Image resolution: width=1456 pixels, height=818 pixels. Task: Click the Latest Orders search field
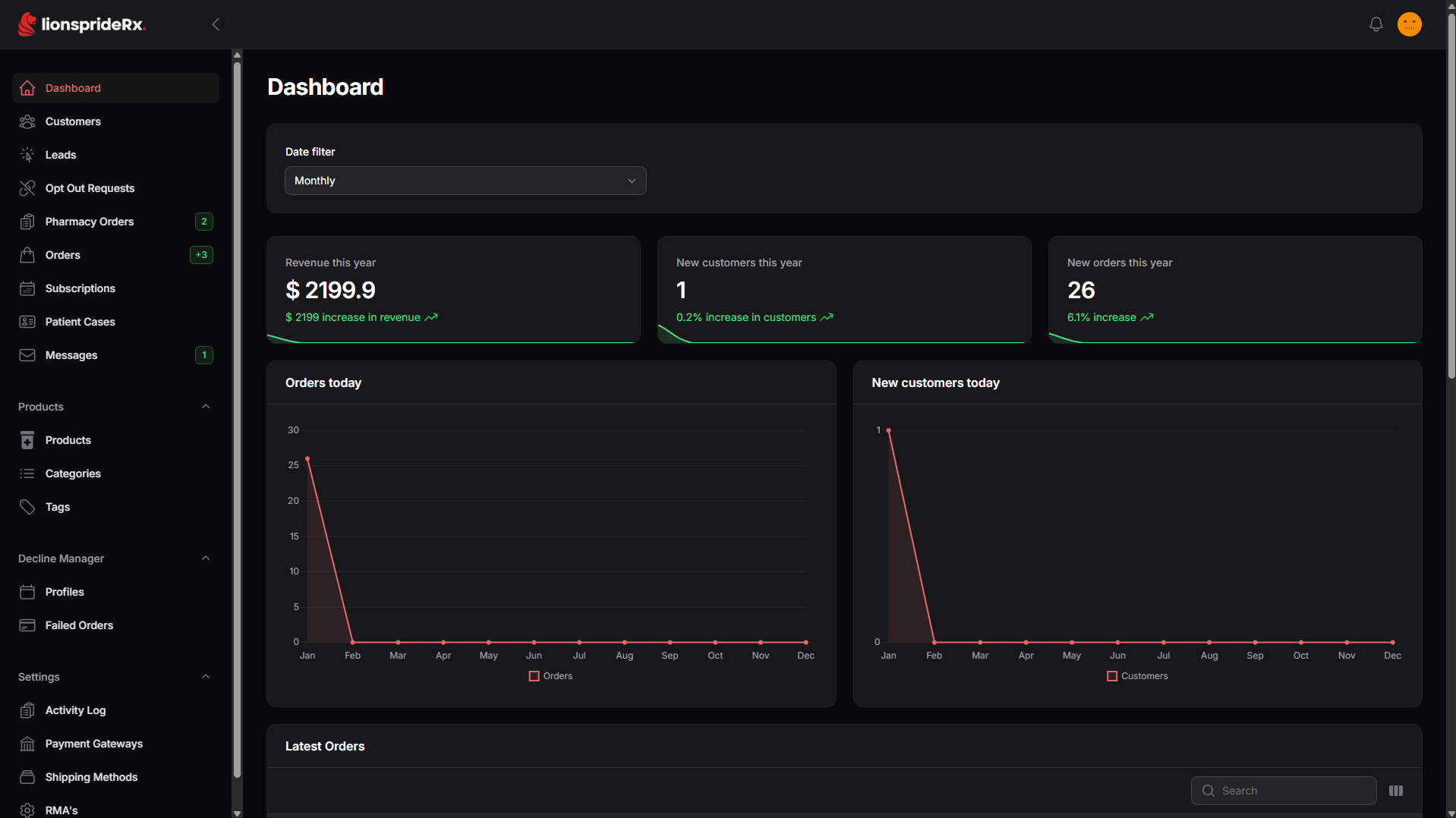pos(1284,791)
